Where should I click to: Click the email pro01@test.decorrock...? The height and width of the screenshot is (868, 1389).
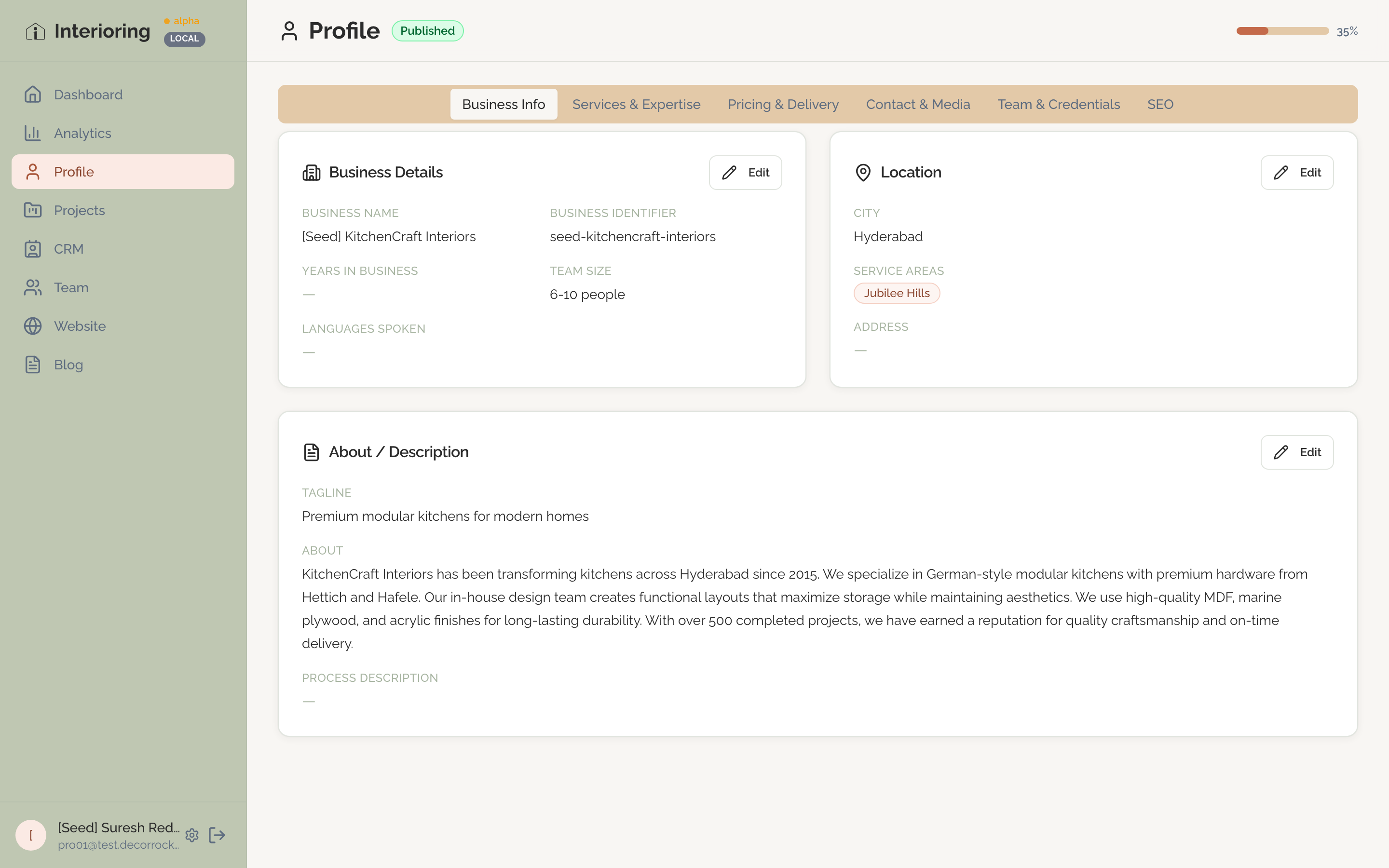coord(118,844)
